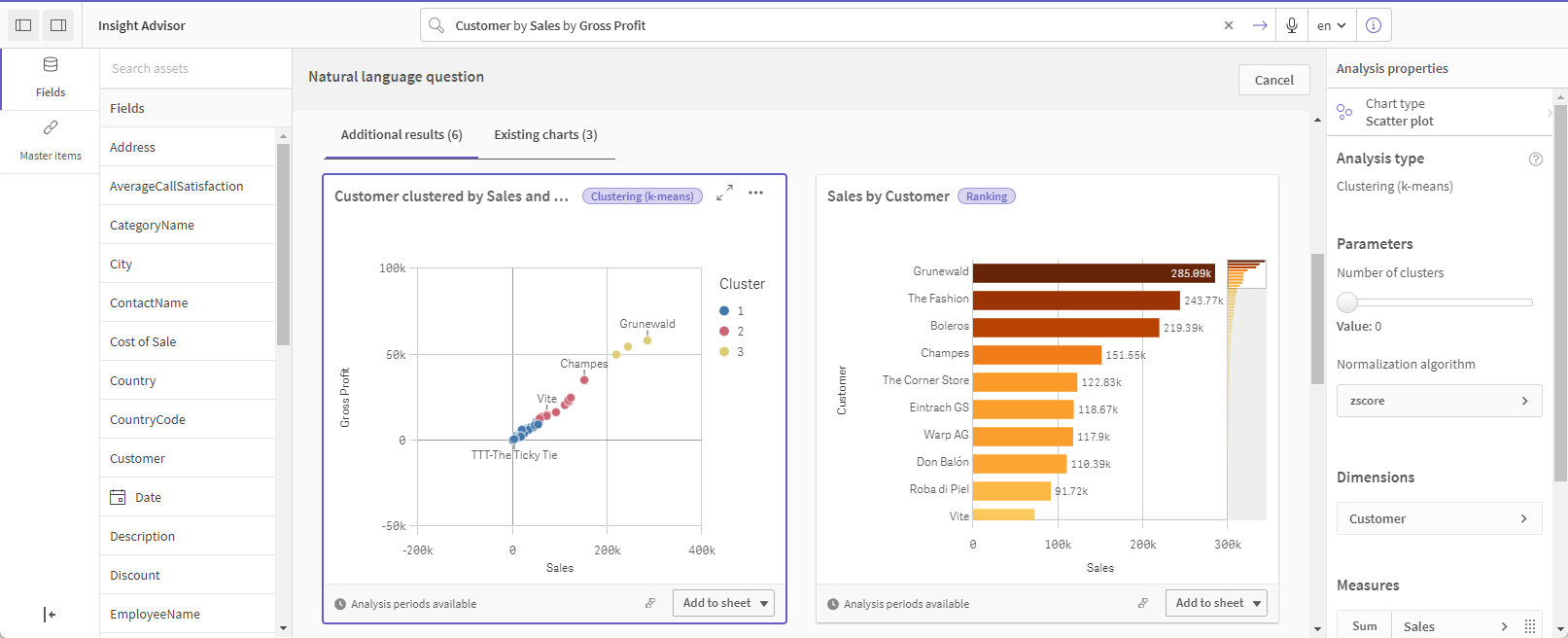Select the Discount field
The image size is (1568, 638).
(188, 575)
